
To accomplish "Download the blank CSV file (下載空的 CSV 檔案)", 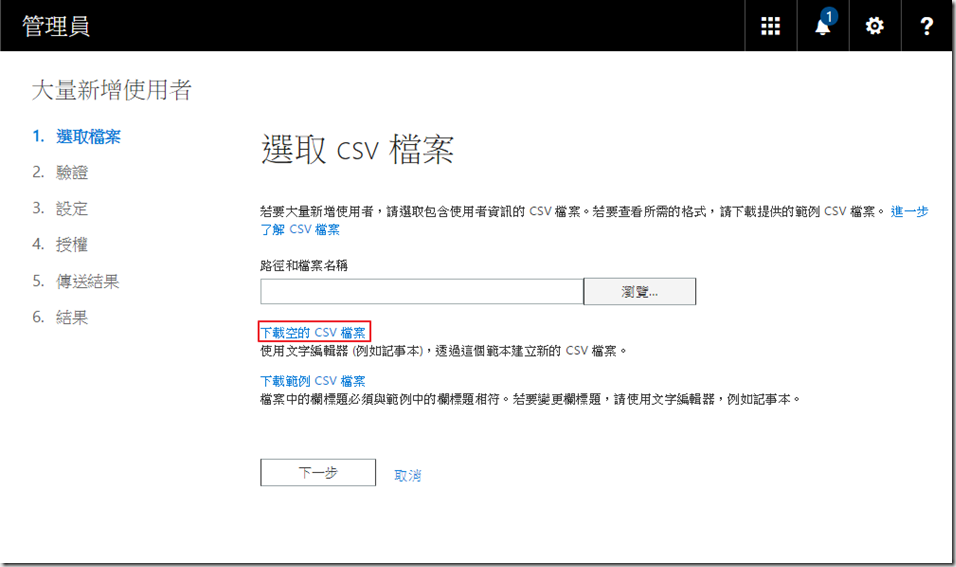I will 313,332.
